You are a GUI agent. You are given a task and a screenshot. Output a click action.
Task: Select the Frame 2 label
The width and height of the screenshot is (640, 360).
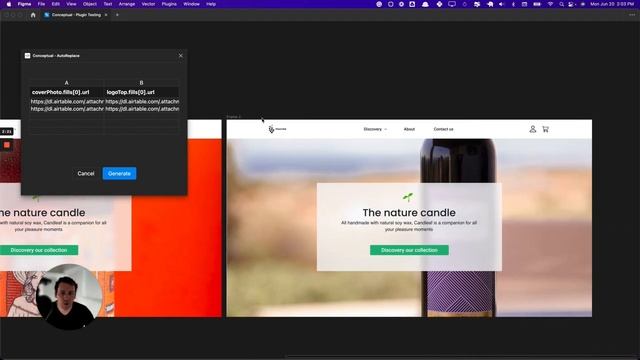(x=234, y=117)
